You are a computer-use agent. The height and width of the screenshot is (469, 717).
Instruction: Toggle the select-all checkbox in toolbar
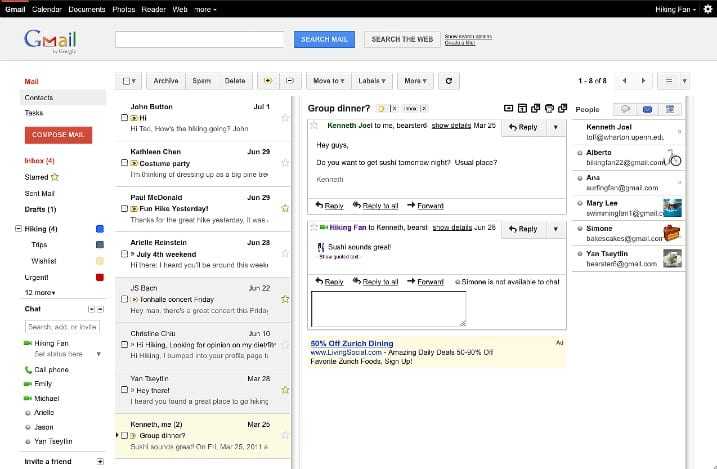[x=126, y=81]
